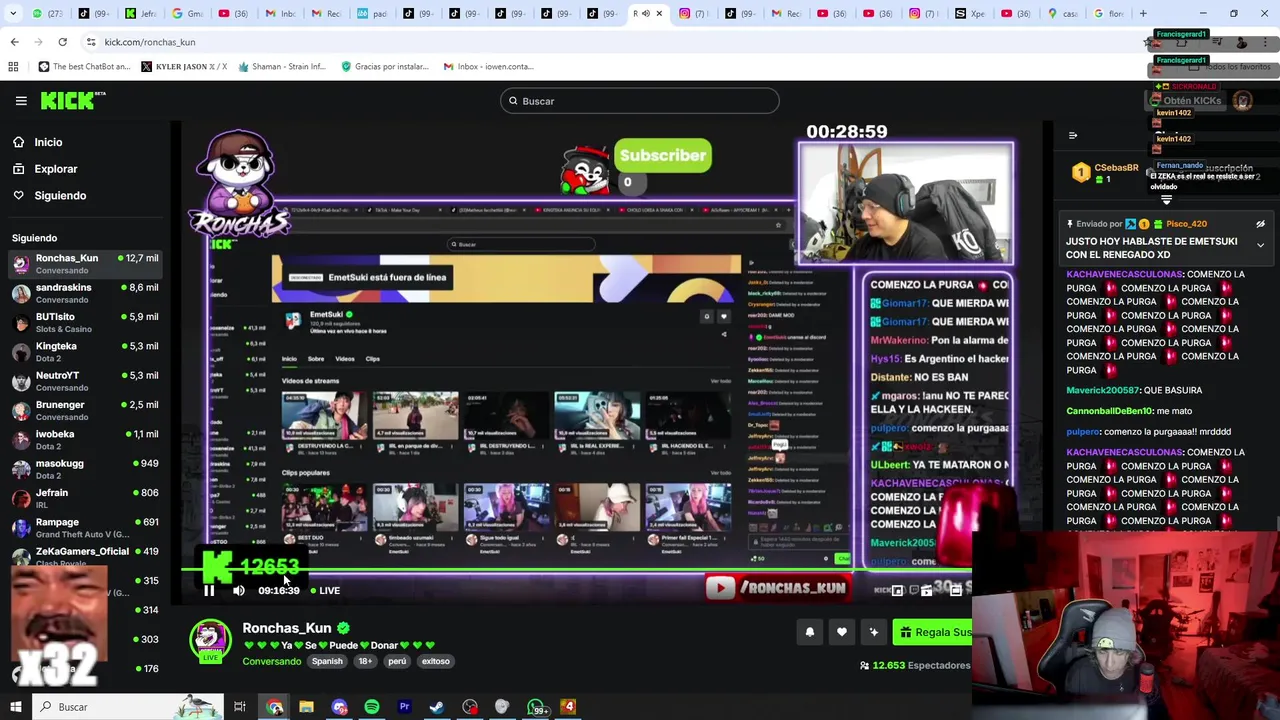
Task: Open the Windows Start menu
Action: (15, 707)
